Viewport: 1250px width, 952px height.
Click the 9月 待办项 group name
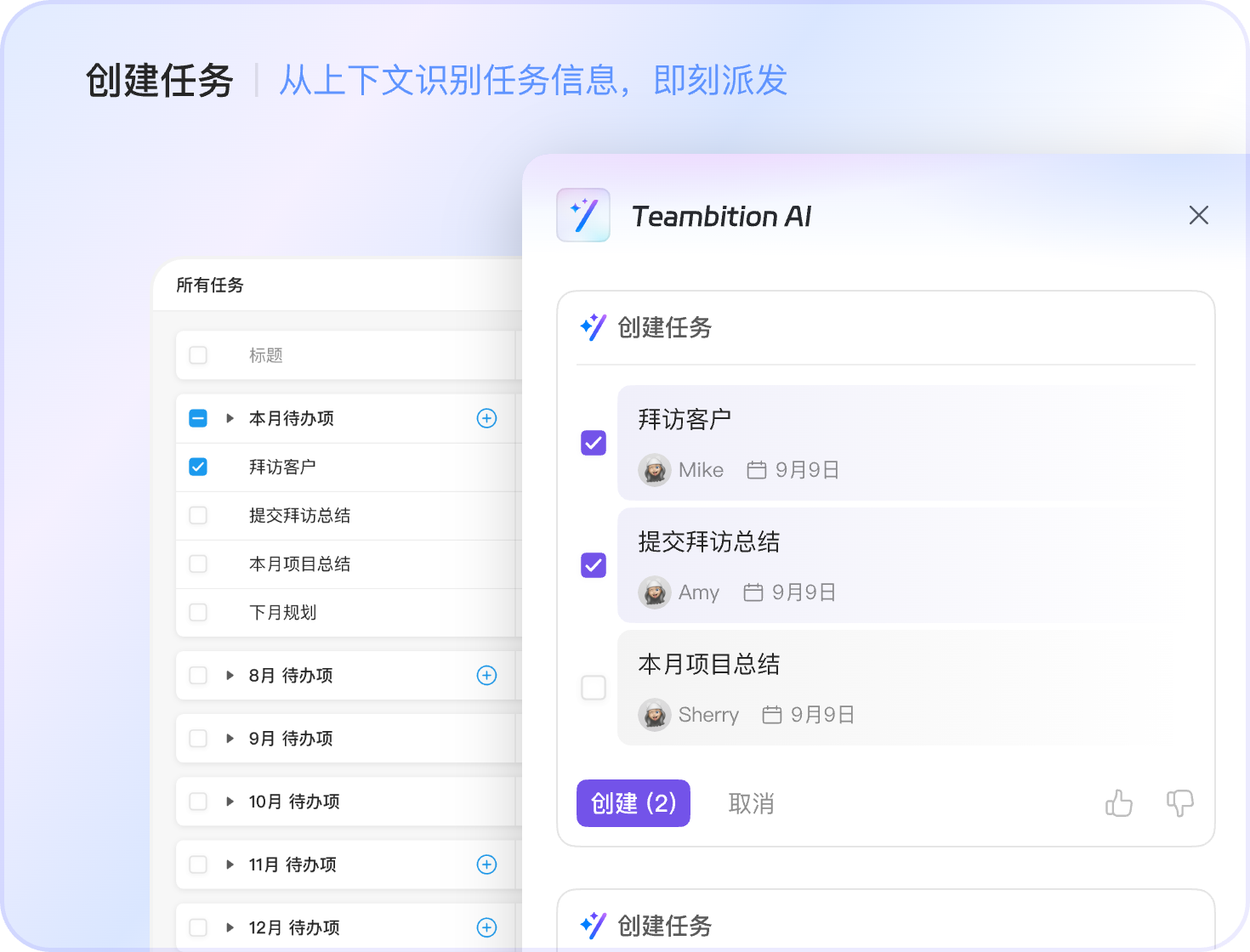click(291, 738)
